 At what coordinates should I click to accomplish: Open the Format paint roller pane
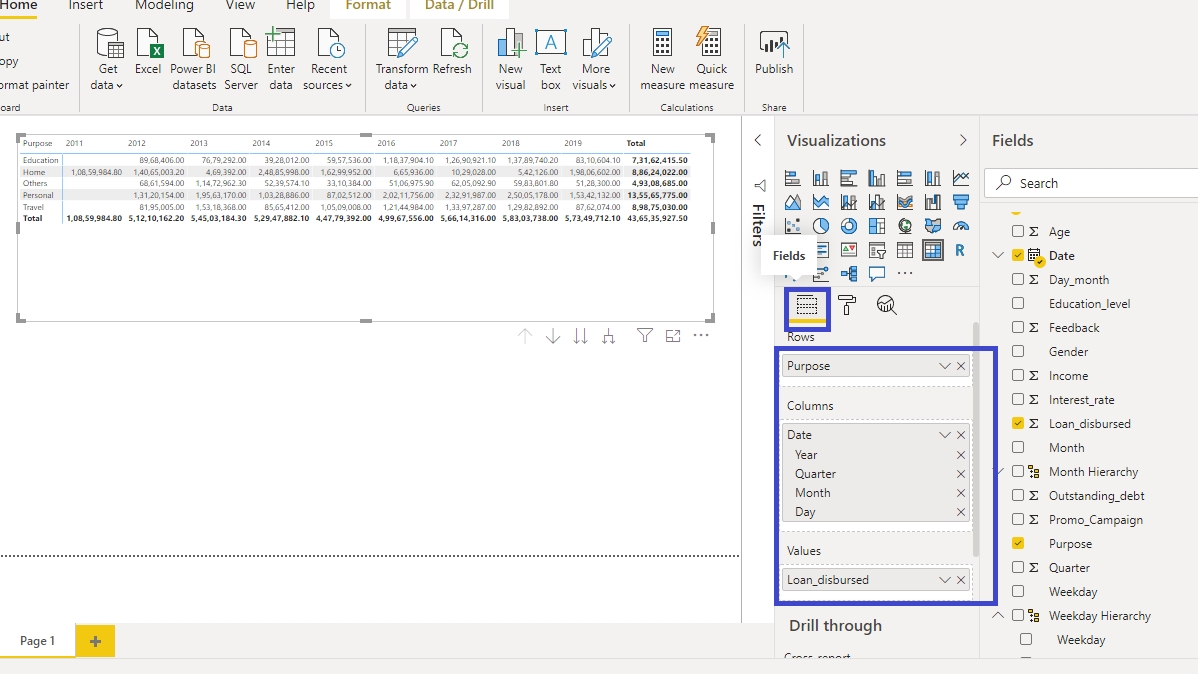(847, 305)
